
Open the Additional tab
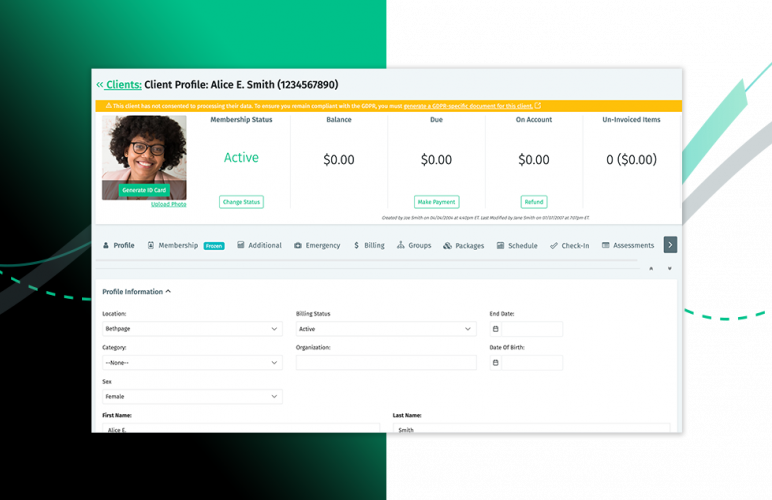coord(259,245)
